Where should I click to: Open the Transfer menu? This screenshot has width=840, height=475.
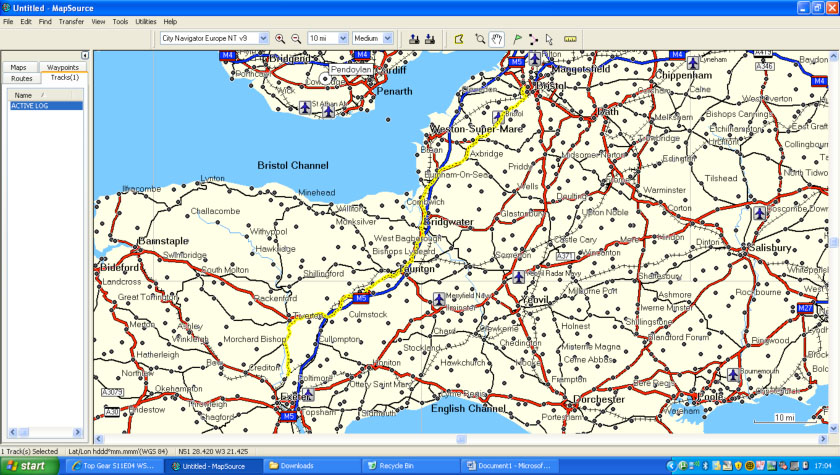coord(71,22)
